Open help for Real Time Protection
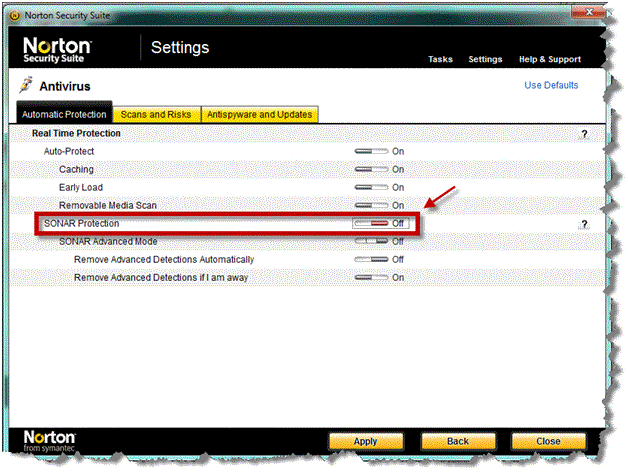The image size is (628, 472). 584,134
